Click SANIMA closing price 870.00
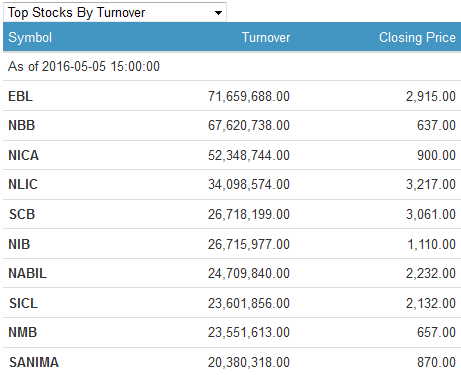This screenshot has width=461, height=375. coord(436,362)
